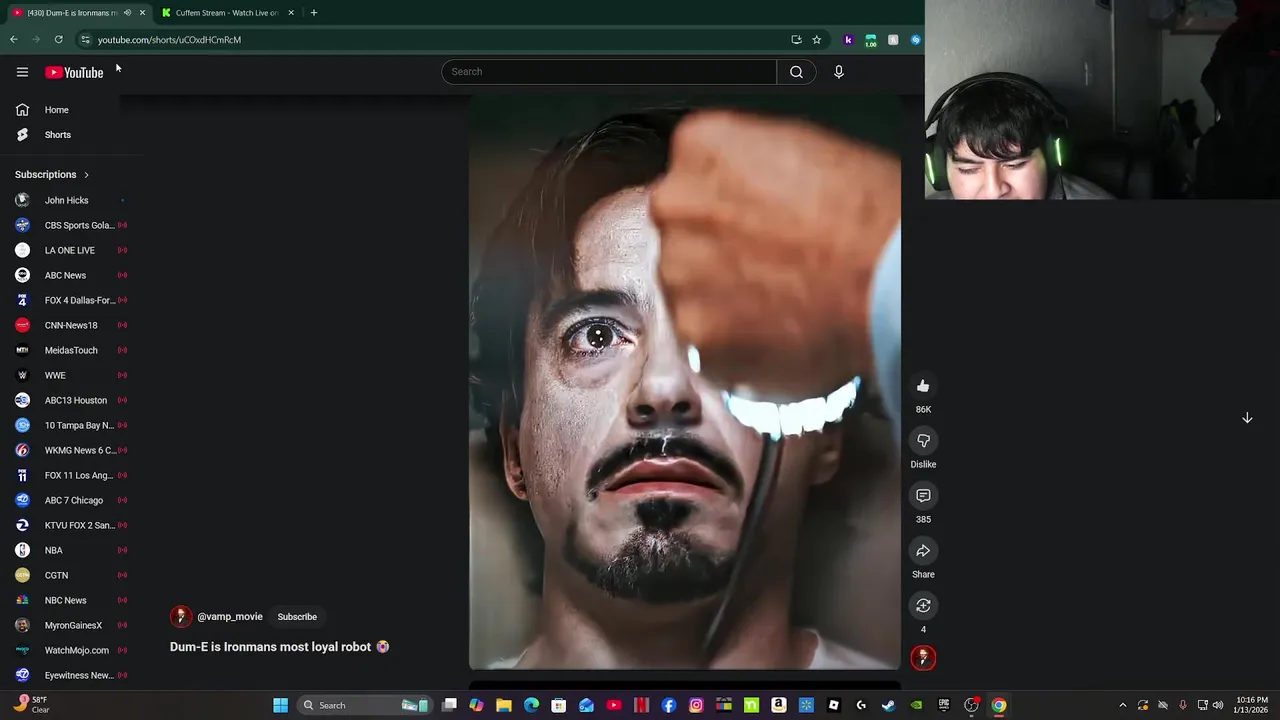Open the @vamp_movie channel name
1280x720 pixels.
[230, 617]
